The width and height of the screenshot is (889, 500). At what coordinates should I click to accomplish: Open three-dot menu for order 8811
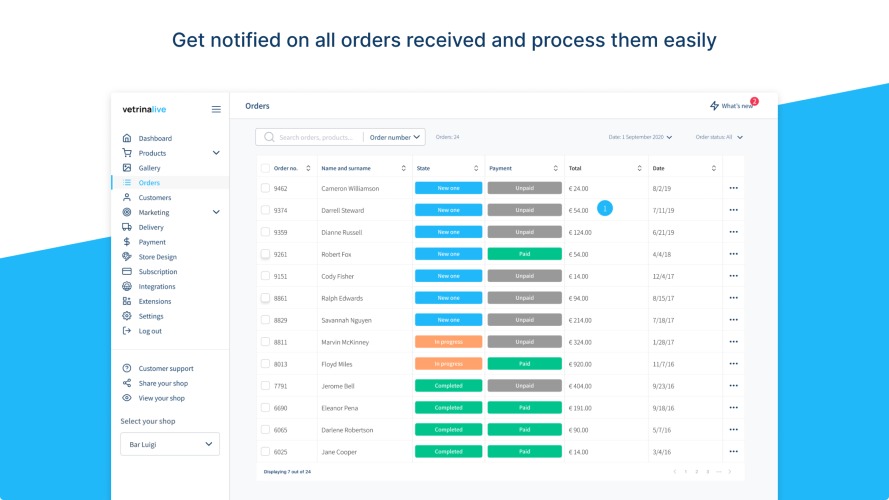click(734, 342)
